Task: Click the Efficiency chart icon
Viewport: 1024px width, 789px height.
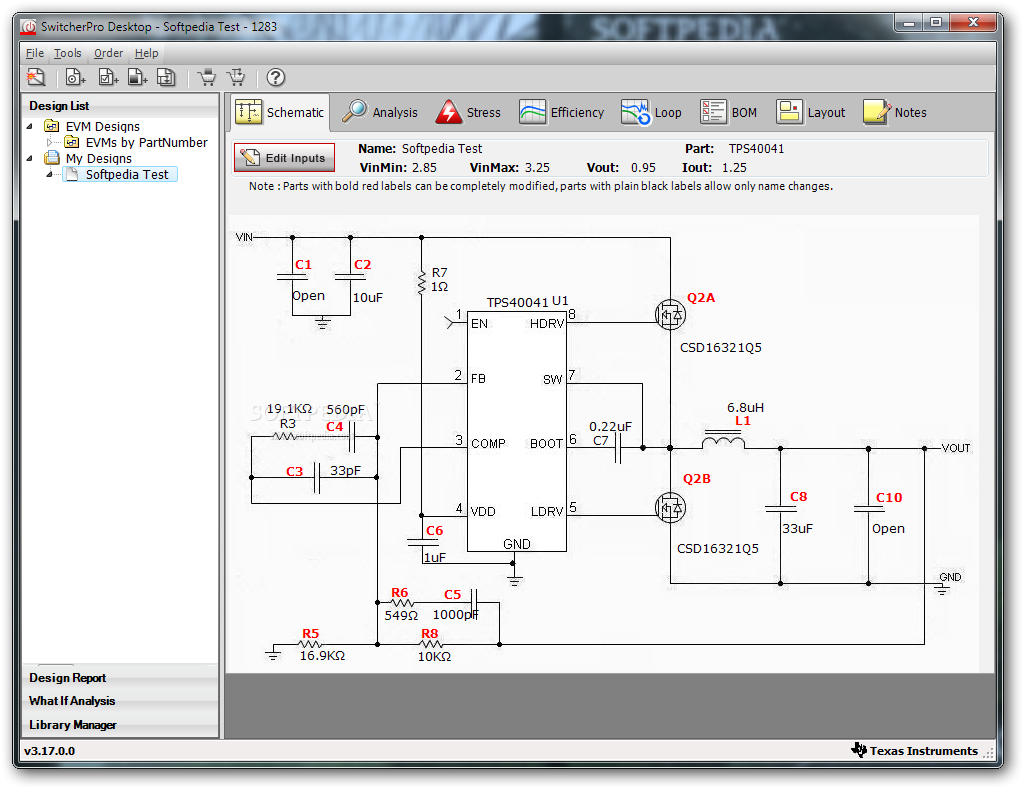Action: (x=532, y=112)
